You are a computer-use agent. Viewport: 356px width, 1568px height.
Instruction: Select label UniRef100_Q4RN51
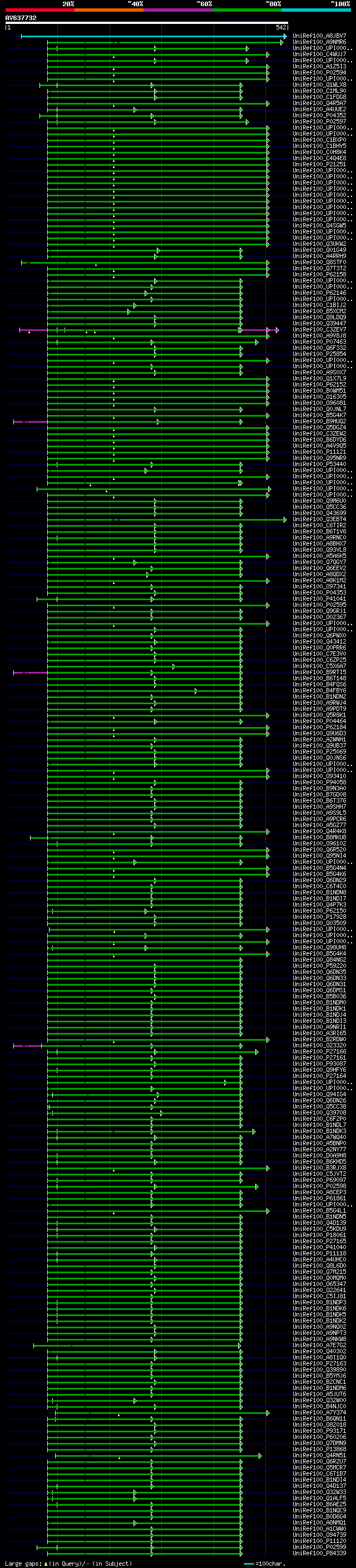(319, 1456)
